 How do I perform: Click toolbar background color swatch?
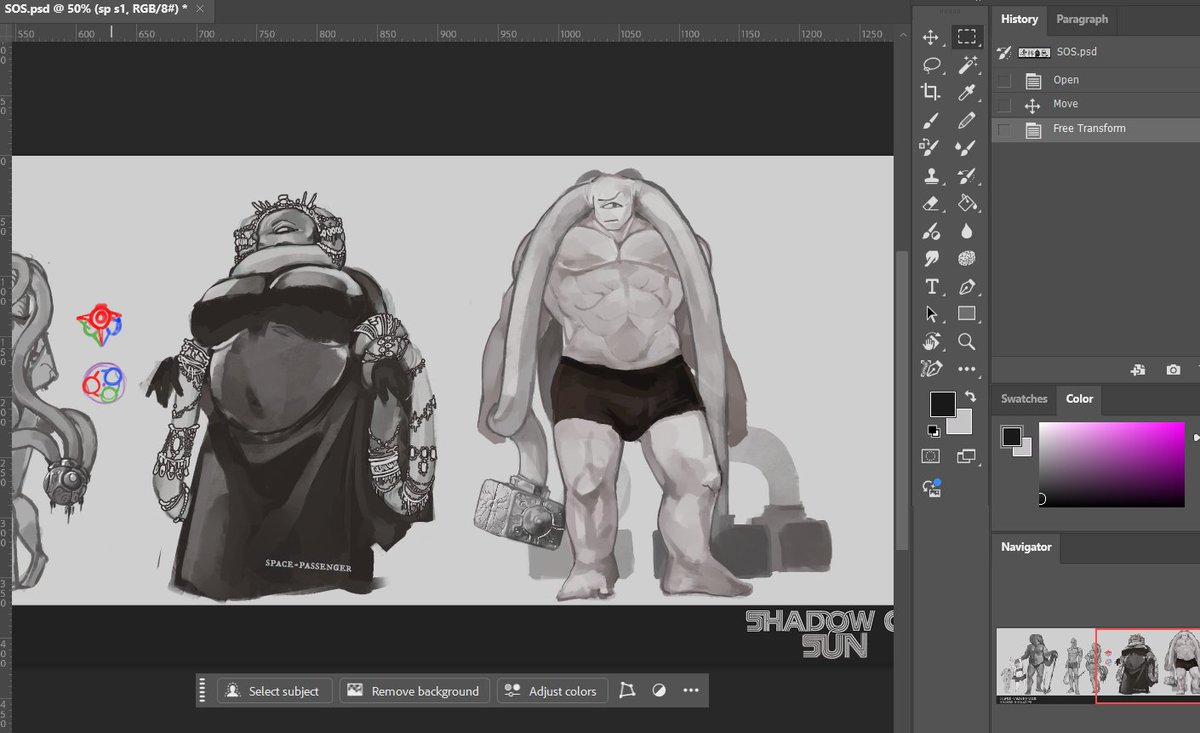962,424
